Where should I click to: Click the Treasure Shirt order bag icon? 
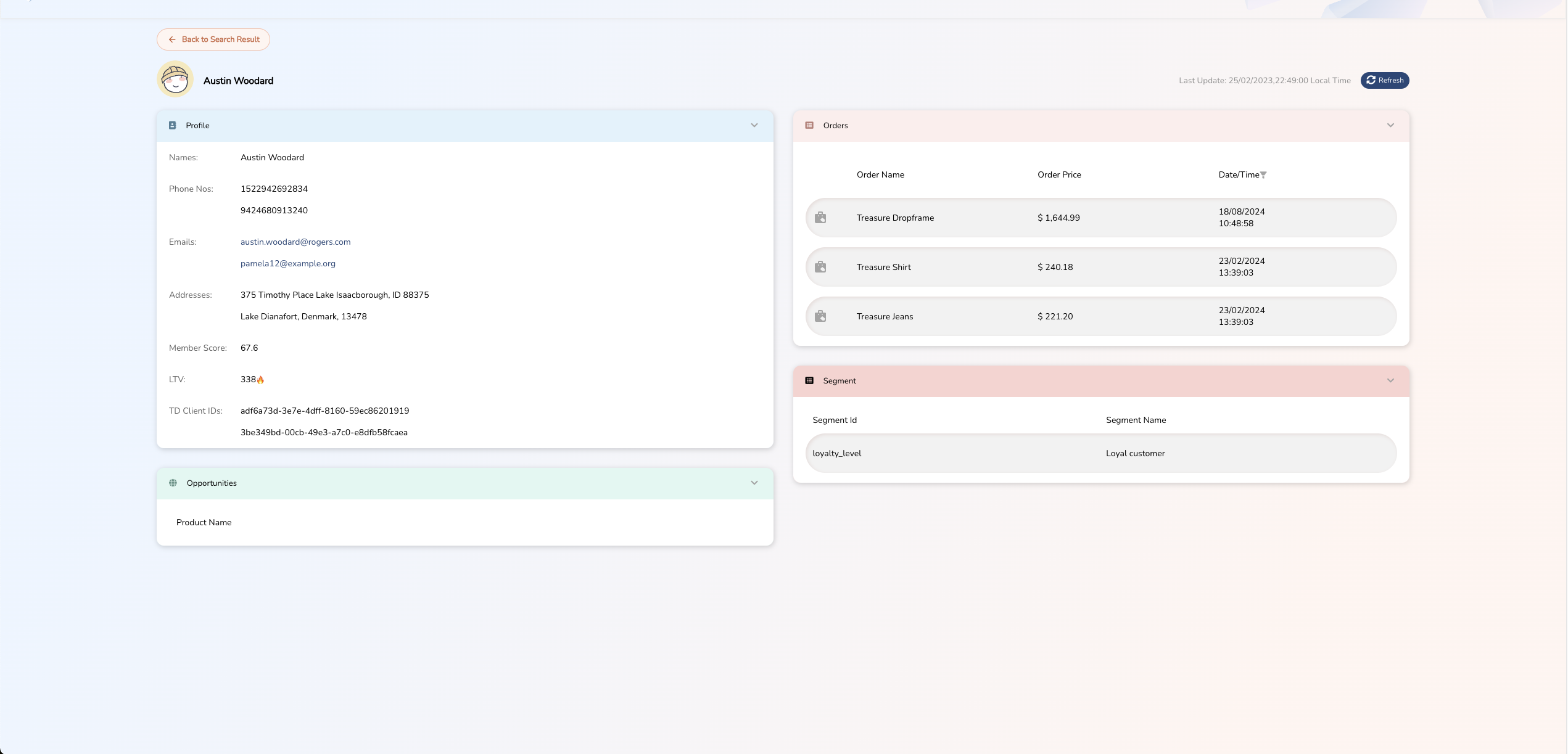(x=820, y=267)
